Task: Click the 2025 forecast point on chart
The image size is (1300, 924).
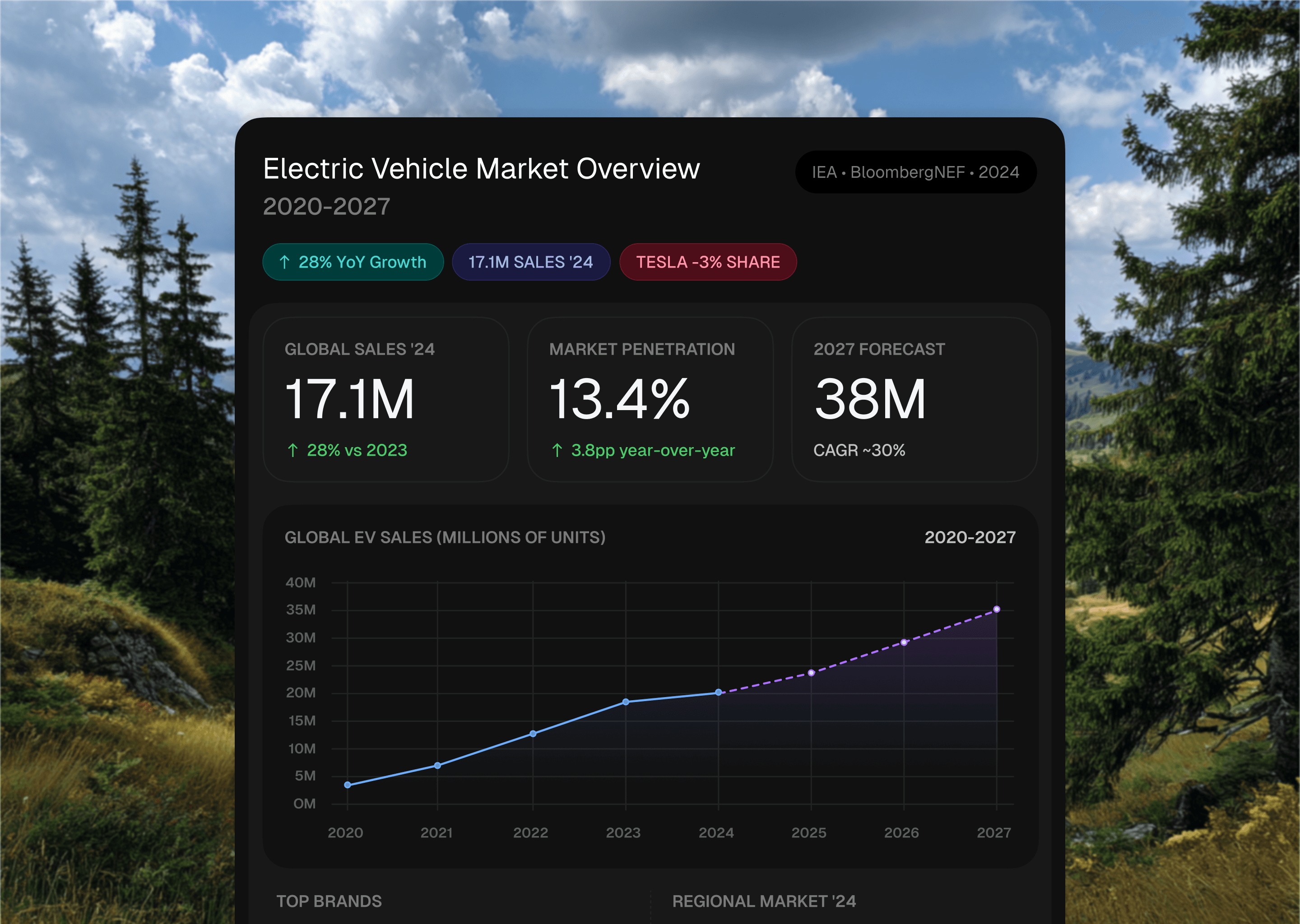Action: pyautogui.click(x=811, y=673)
